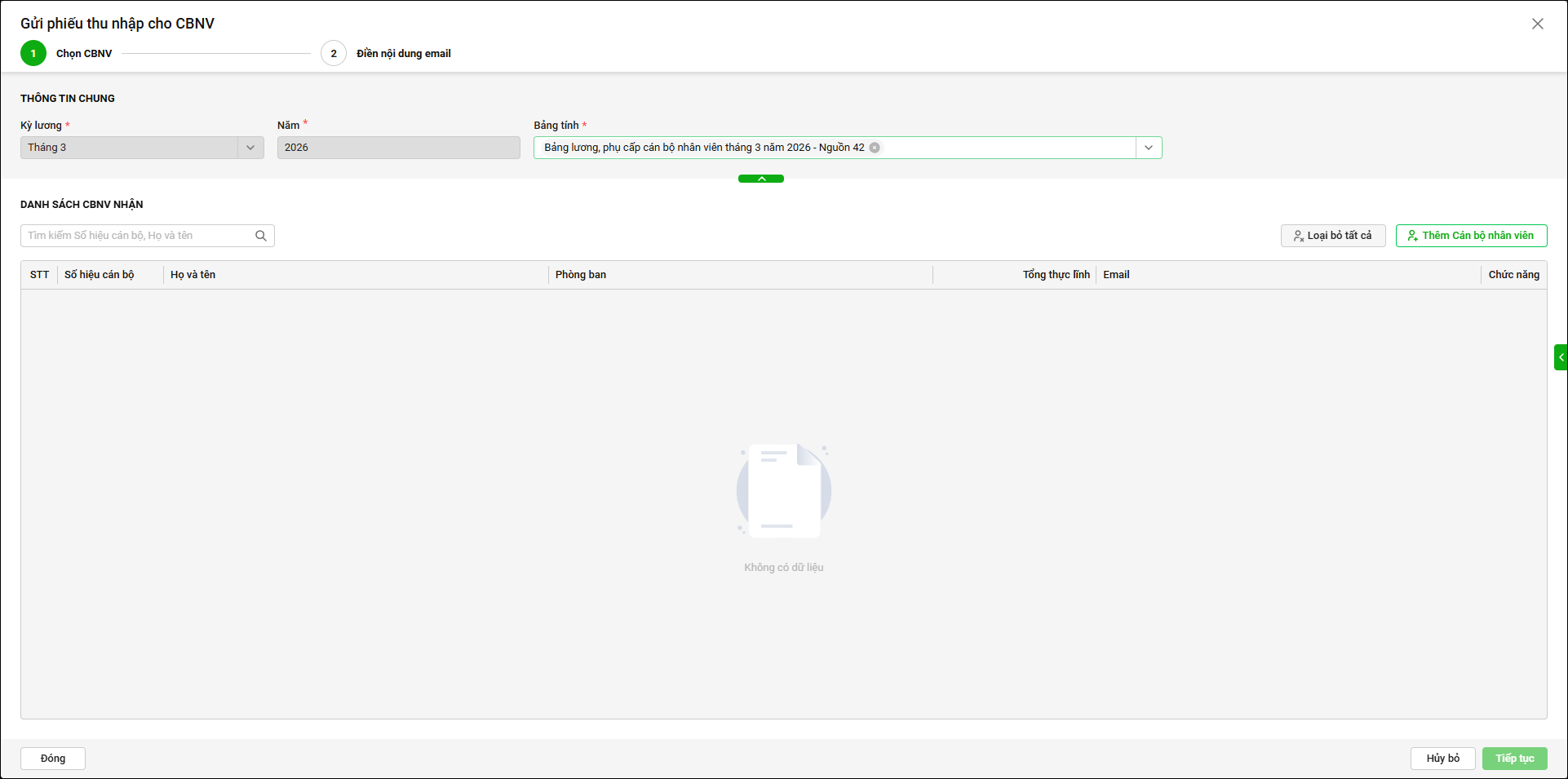
Task: Click the Email column header
Action: pyautogui.click(x=1116, y=275)
